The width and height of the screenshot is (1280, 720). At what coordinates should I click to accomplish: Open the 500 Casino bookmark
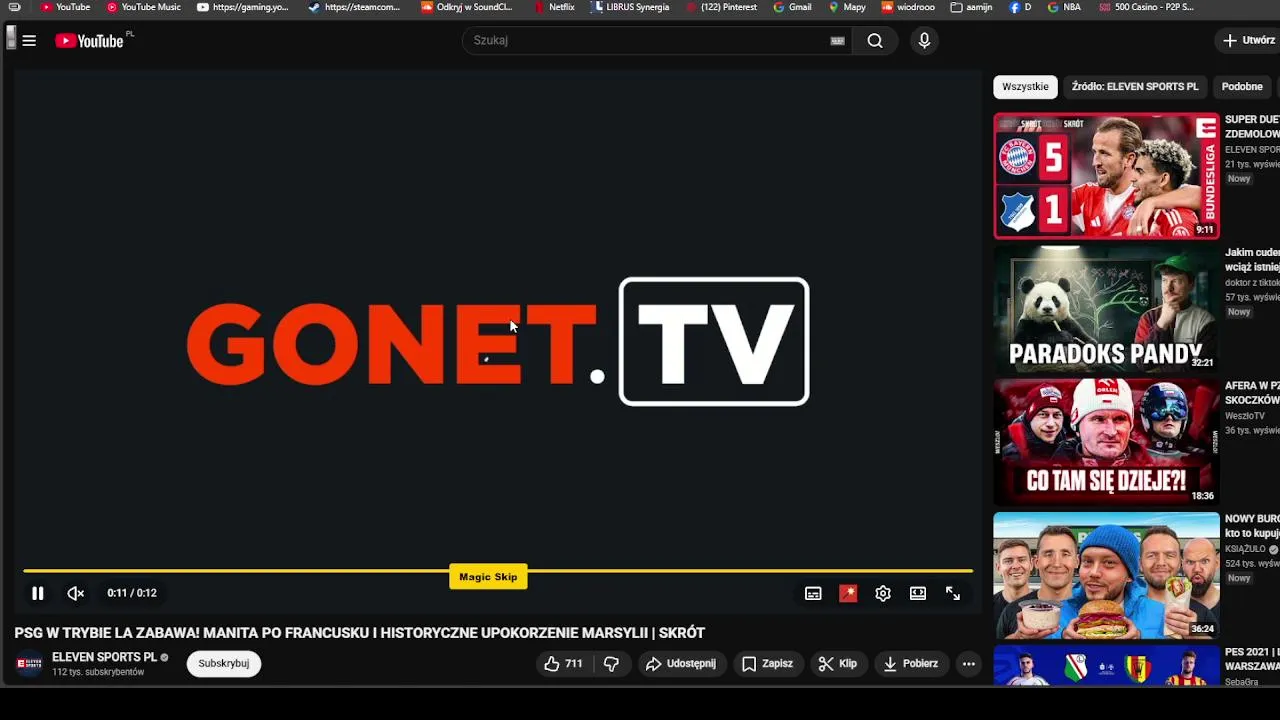coord(1146,7)
